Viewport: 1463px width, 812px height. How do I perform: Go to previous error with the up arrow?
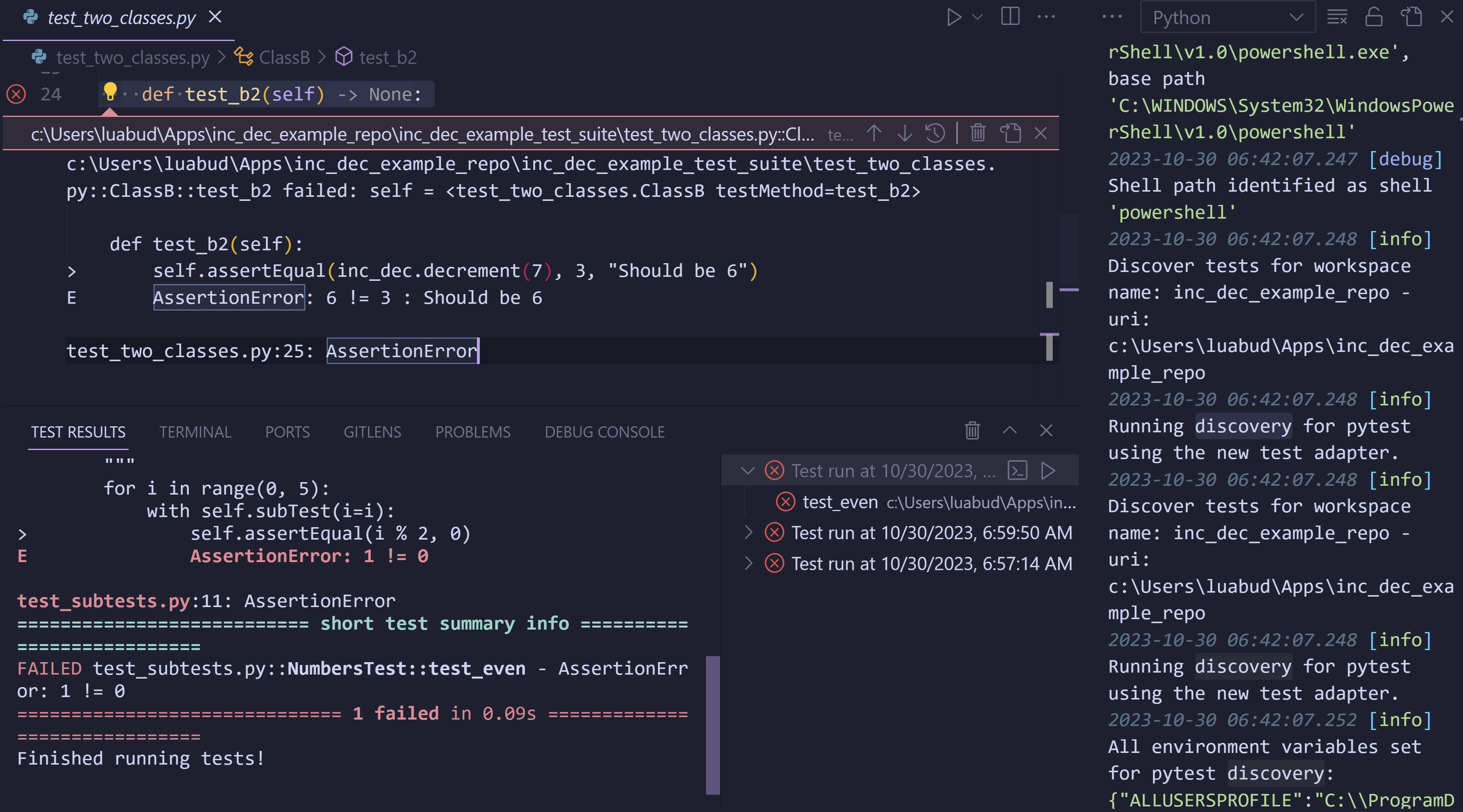(x=874, y=133)
